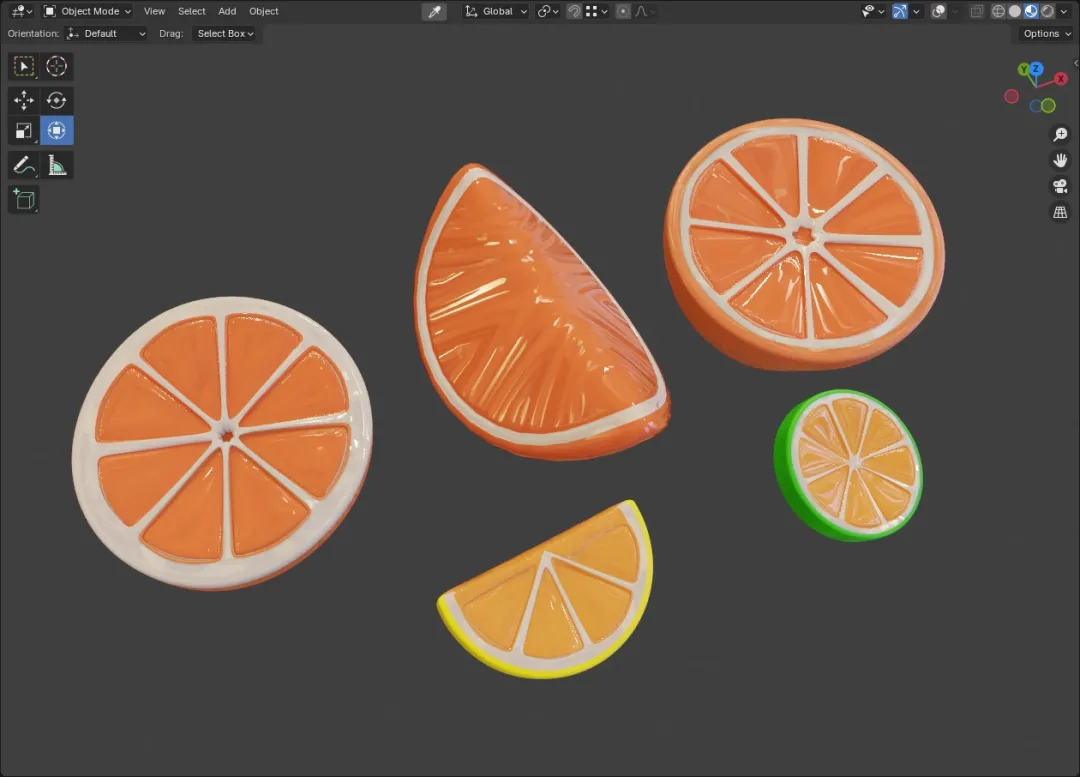
Task: Toggle camera view in viewport
Action: pos(1060,186)
